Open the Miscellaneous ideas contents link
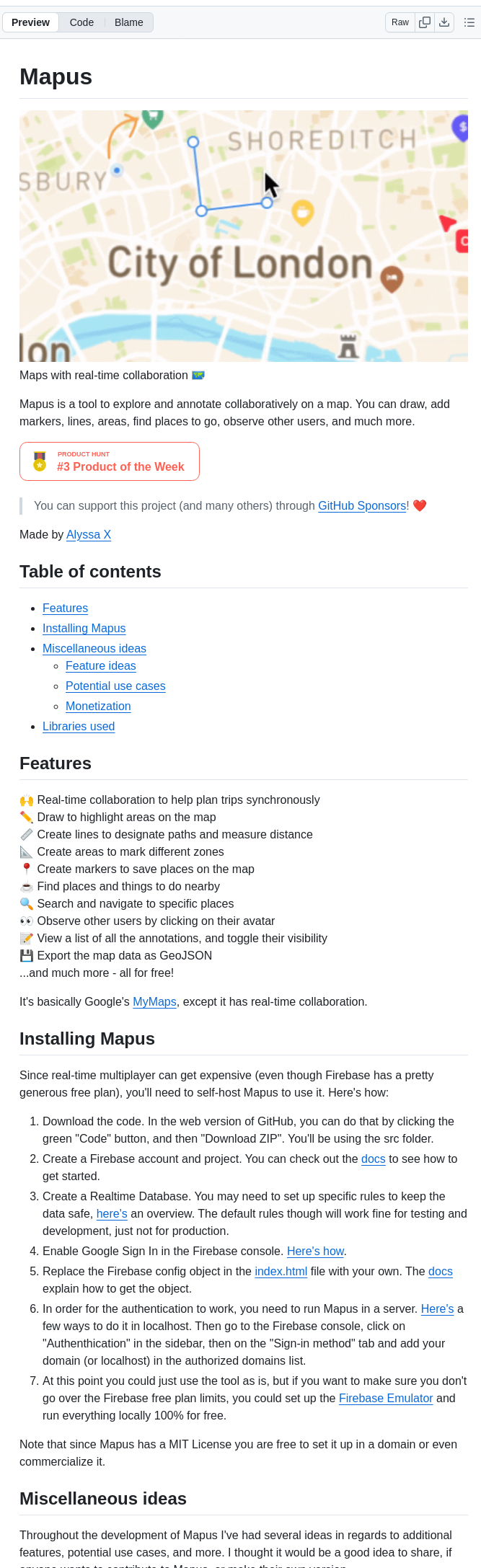Viewport: 481px width, 1568px height. pyautogui.click(x=94, y=649)
